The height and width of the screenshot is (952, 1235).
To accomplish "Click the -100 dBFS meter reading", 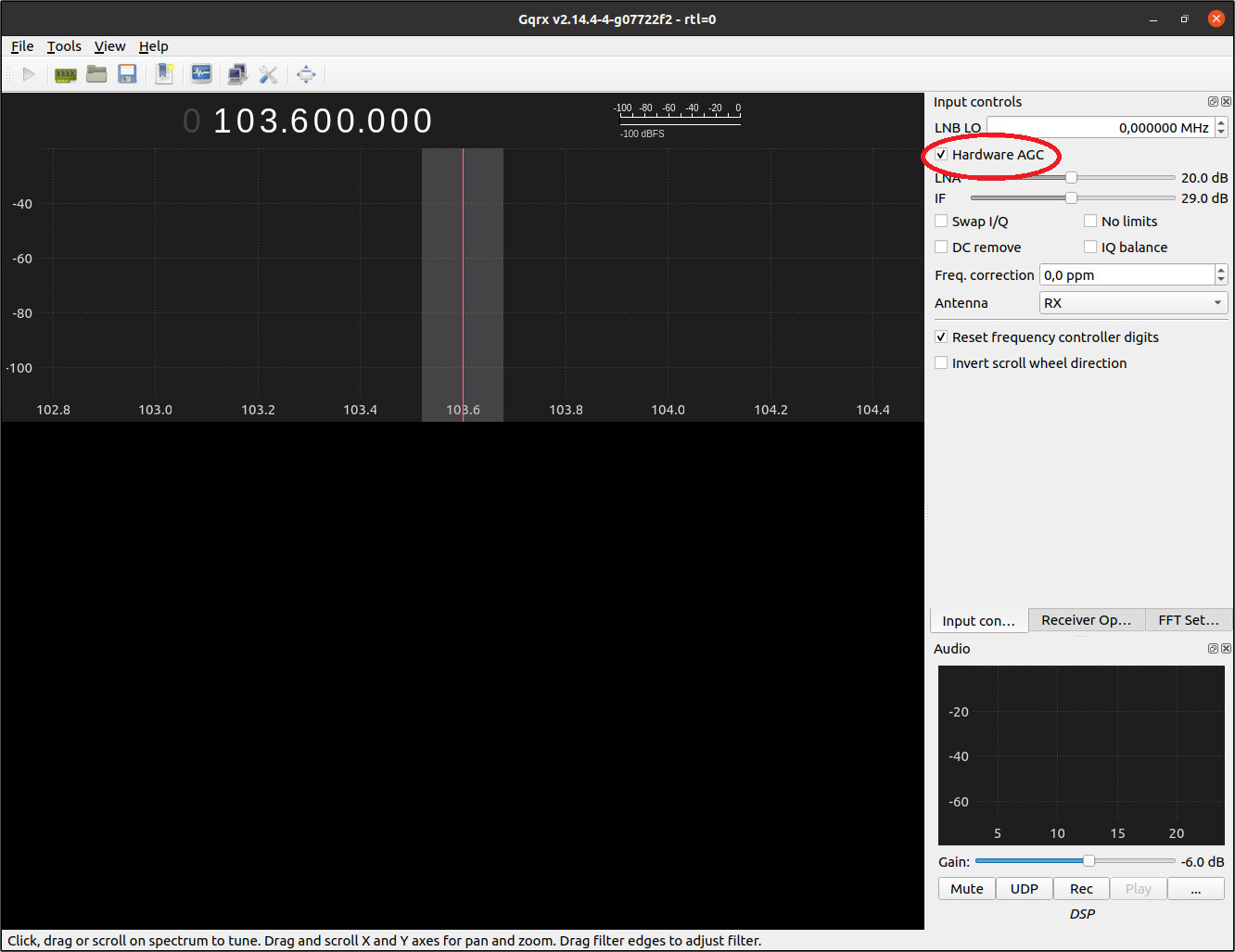I will pyautogui.click(x=642, y=133).
